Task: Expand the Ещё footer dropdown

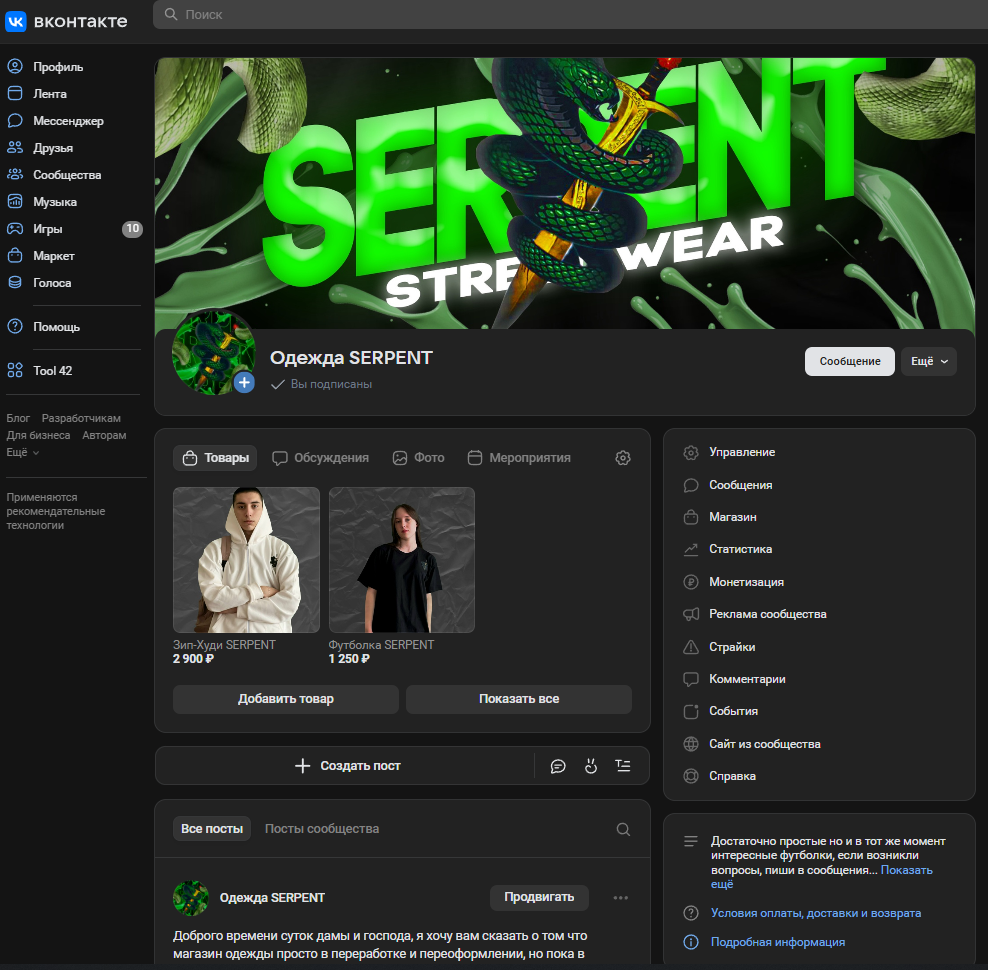Action: pyautogui.click(x=23, y=453)
